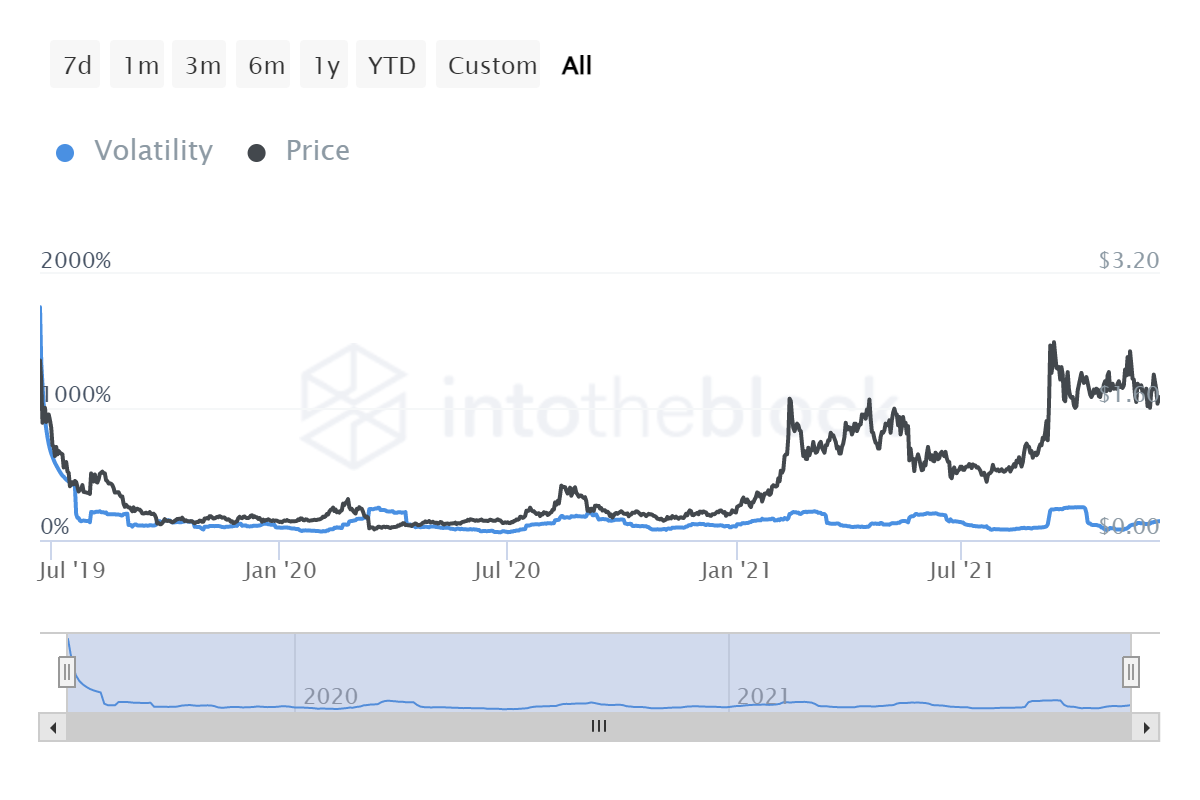Choose the 6m time range
This screenshot has height=800, width=1200.
click(266, 66)
